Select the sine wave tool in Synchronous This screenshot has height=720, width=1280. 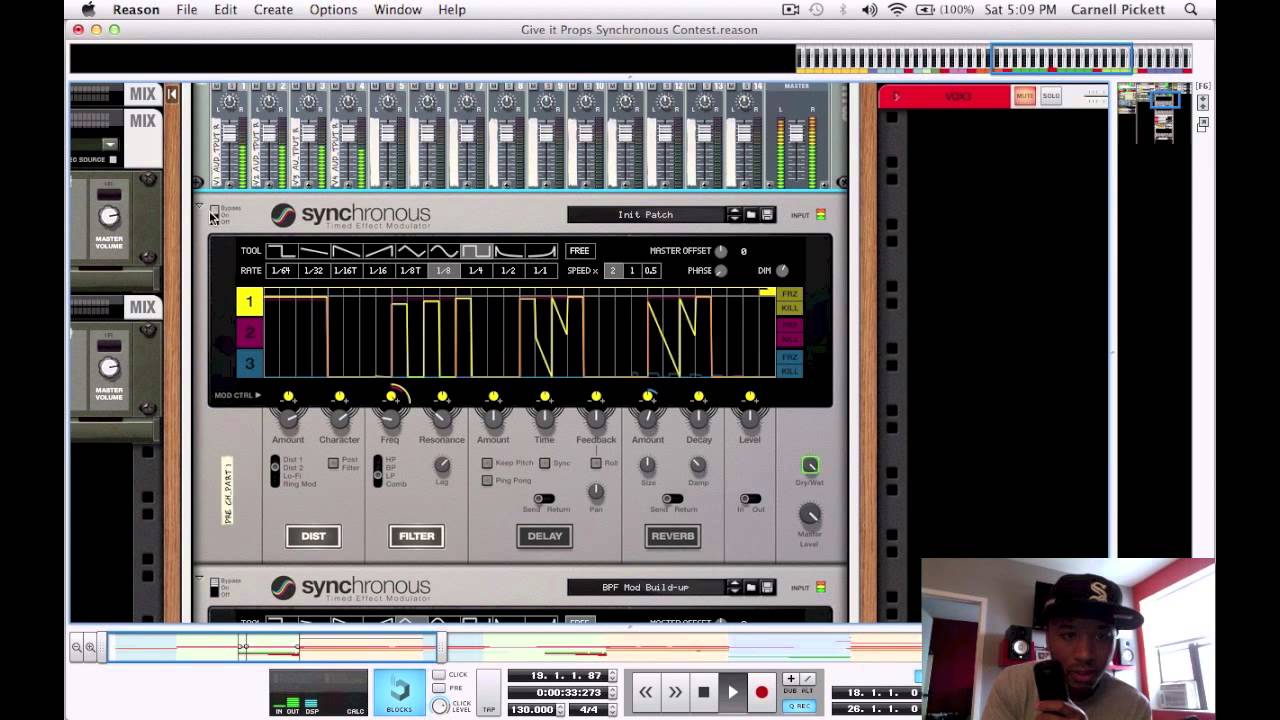[444, 251]
